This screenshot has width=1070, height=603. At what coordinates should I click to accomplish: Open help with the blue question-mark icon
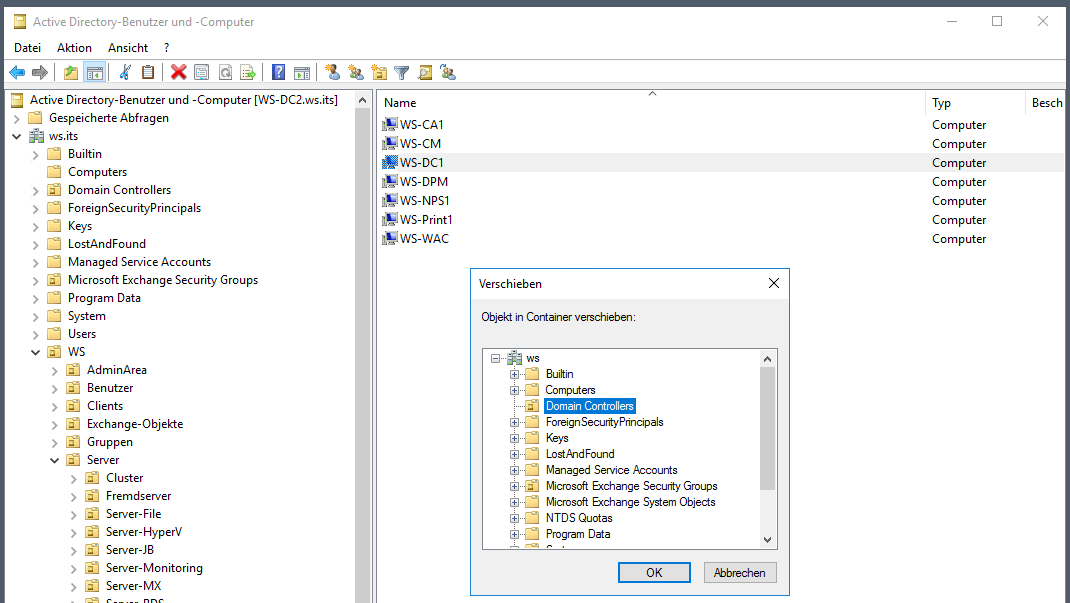(x=278, y=72)
